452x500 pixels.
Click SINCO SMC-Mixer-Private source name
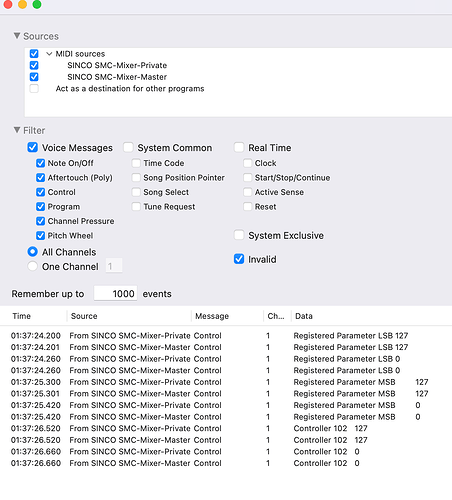point(117,65)
